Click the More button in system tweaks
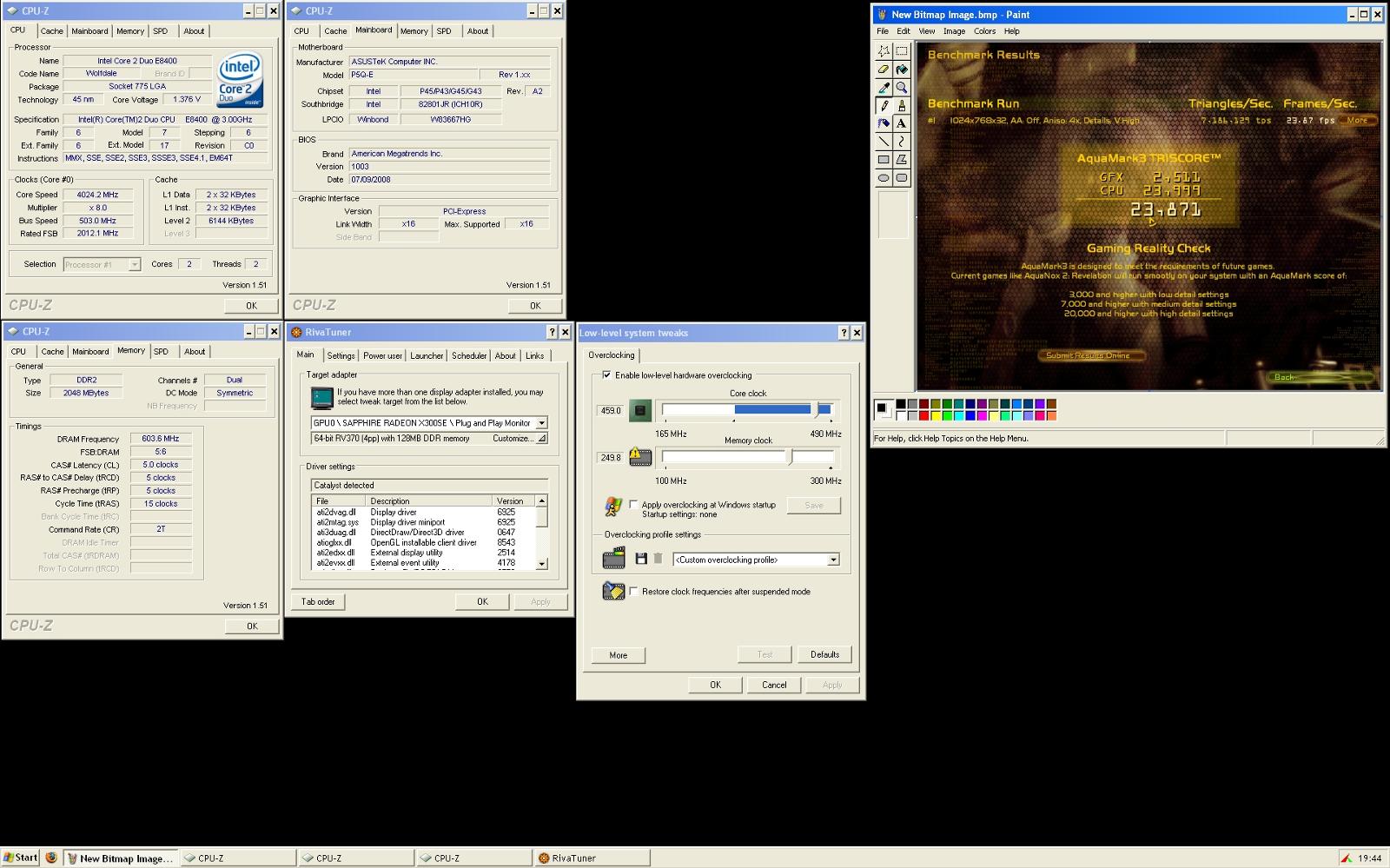This screenshot has width=1390, height=868. click(618, 655)
